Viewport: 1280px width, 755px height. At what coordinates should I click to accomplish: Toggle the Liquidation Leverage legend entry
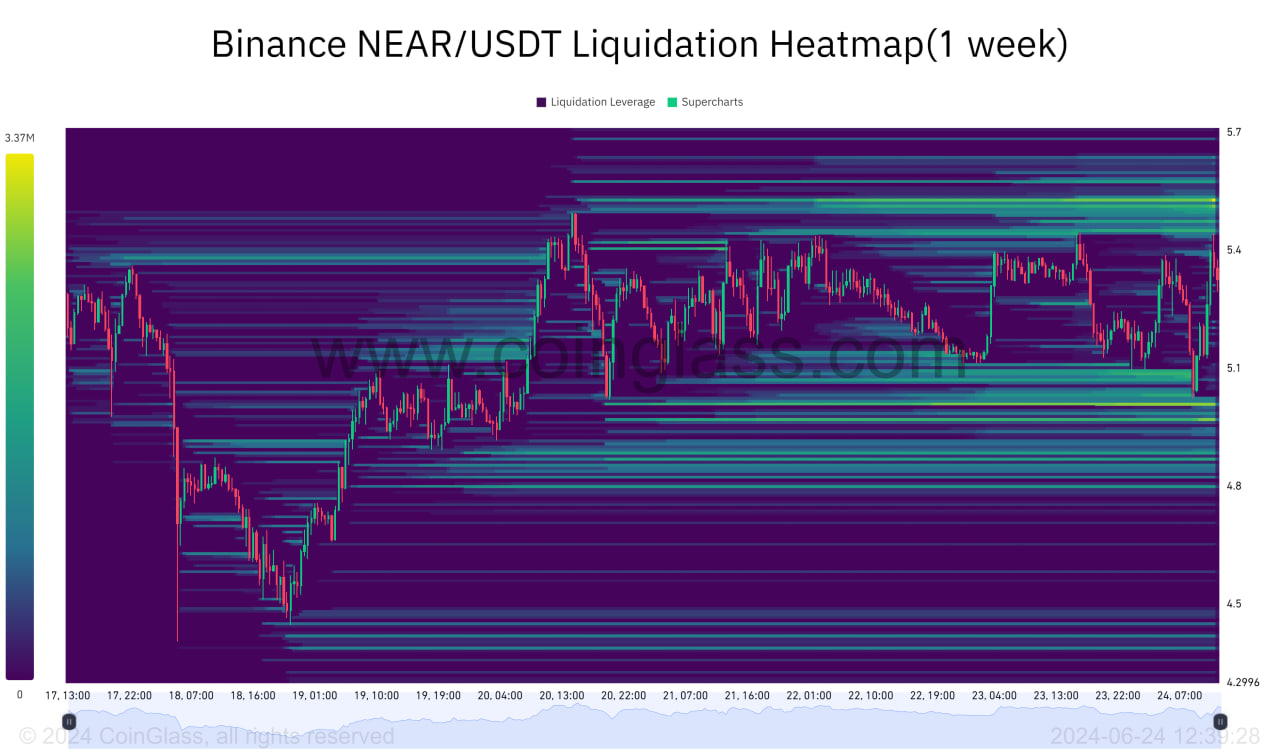tap(596, 102)
